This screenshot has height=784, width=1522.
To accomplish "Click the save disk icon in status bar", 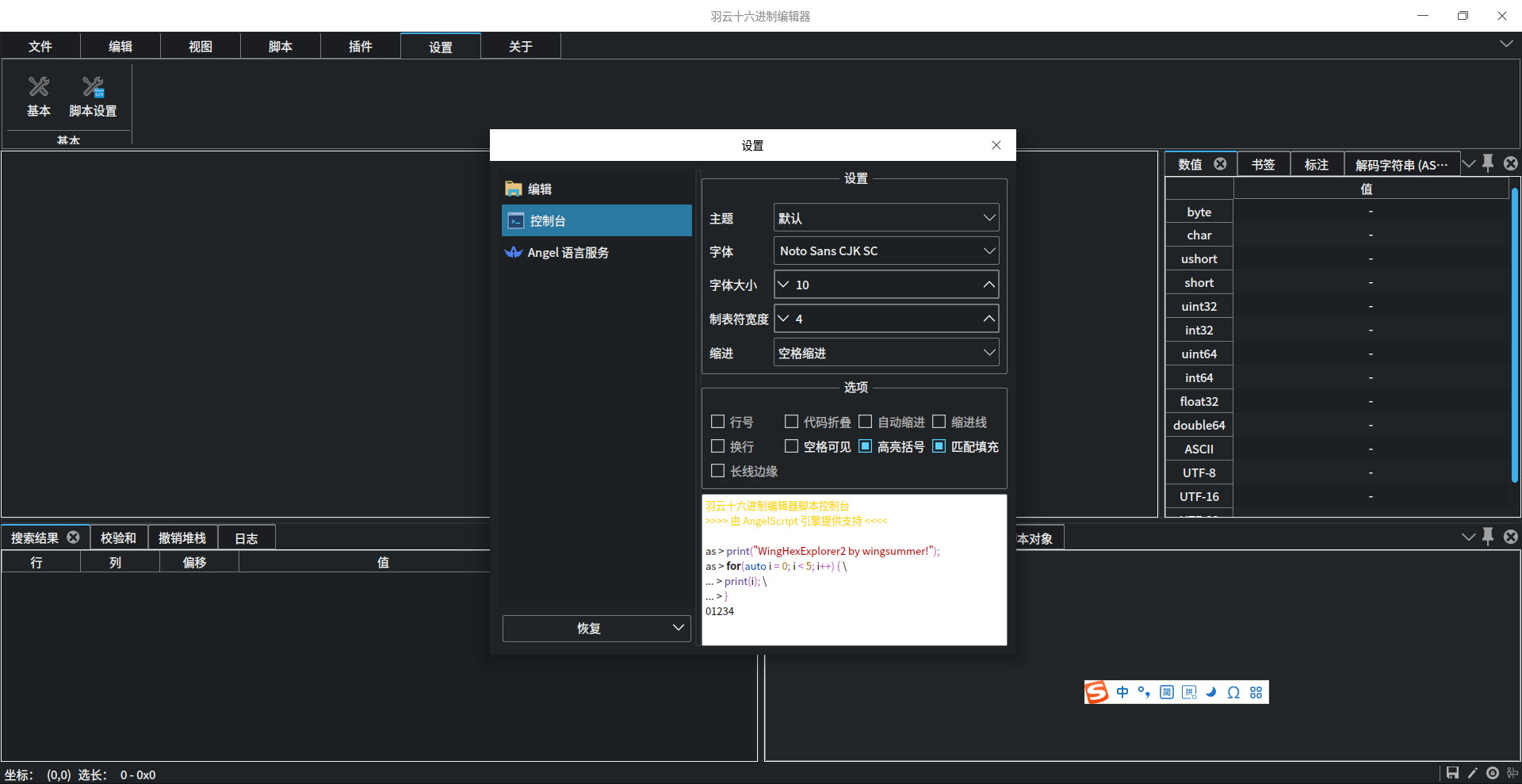I will (1452, 773).
